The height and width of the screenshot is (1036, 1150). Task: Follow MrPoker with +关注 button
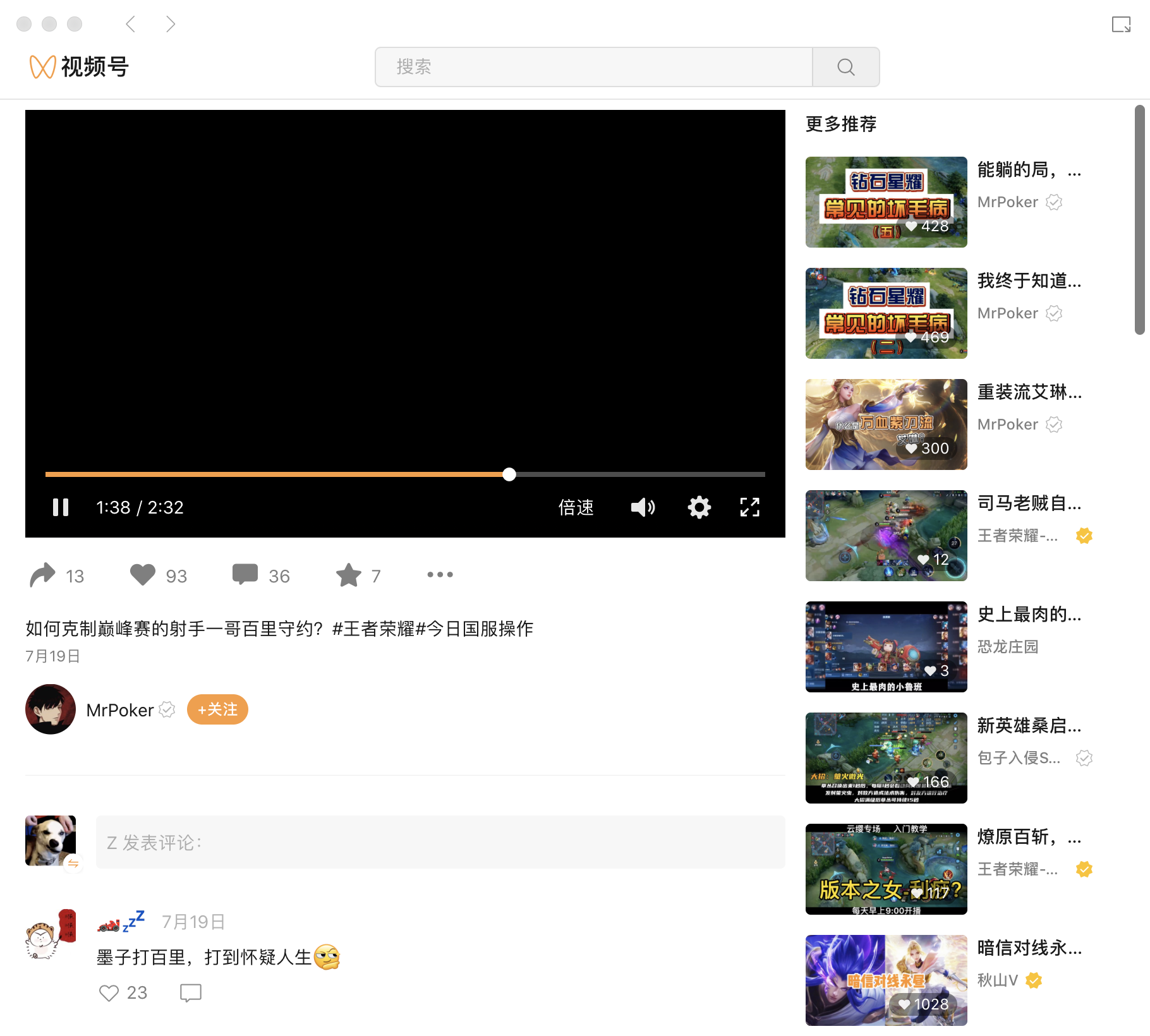pyautogui.click(x=217, y=709)
